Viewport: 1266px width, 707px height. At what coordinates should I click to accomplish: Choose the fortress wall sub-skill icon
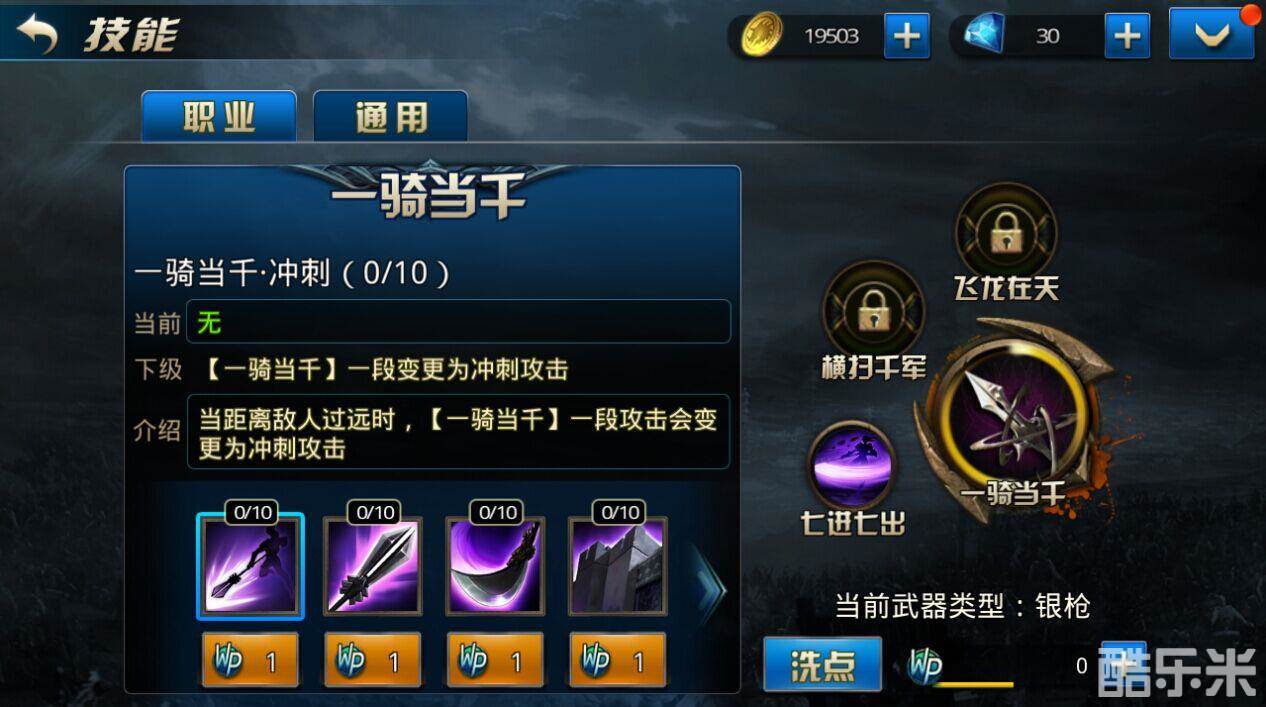pyautogui.click(x=618, y=567)
